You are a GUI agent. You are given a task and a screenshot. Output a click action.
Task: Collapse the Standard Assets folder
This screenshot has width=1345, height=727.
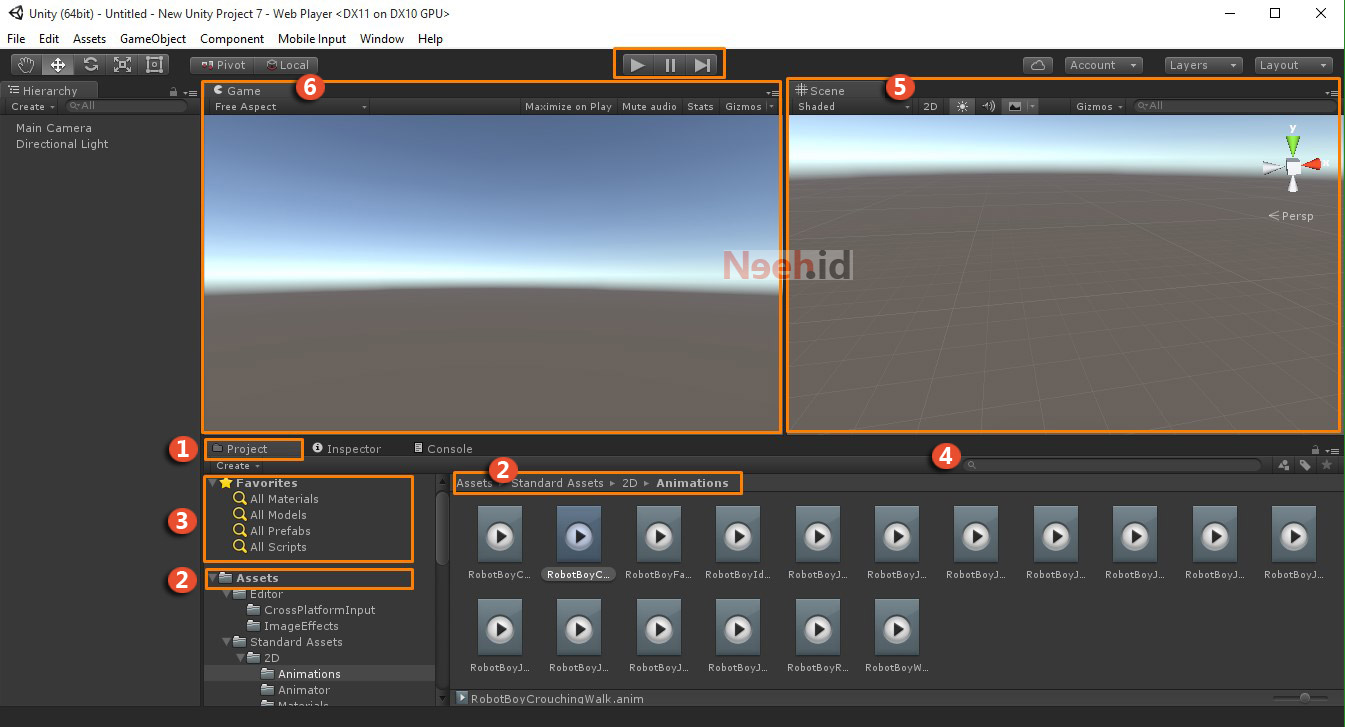225,641
